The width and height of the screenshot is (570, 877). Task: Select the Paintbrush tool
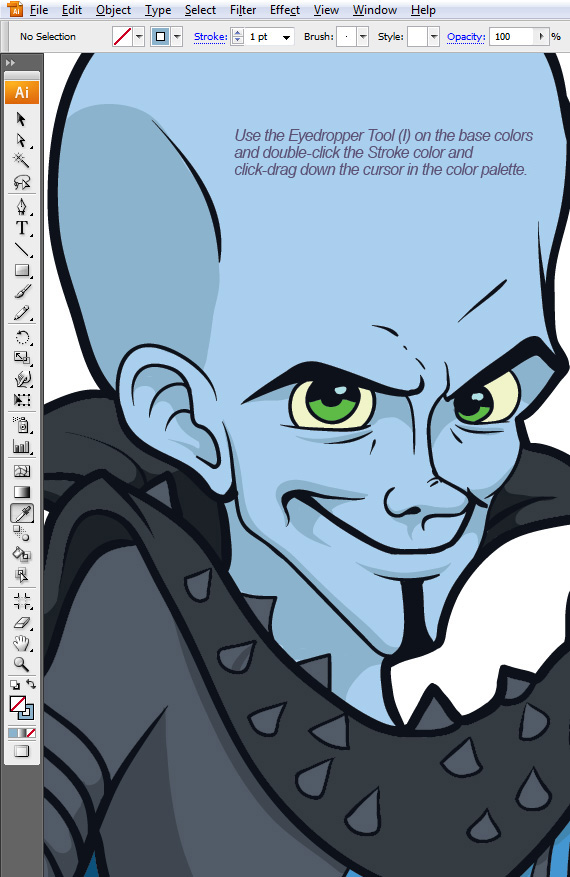pos(21,291)
